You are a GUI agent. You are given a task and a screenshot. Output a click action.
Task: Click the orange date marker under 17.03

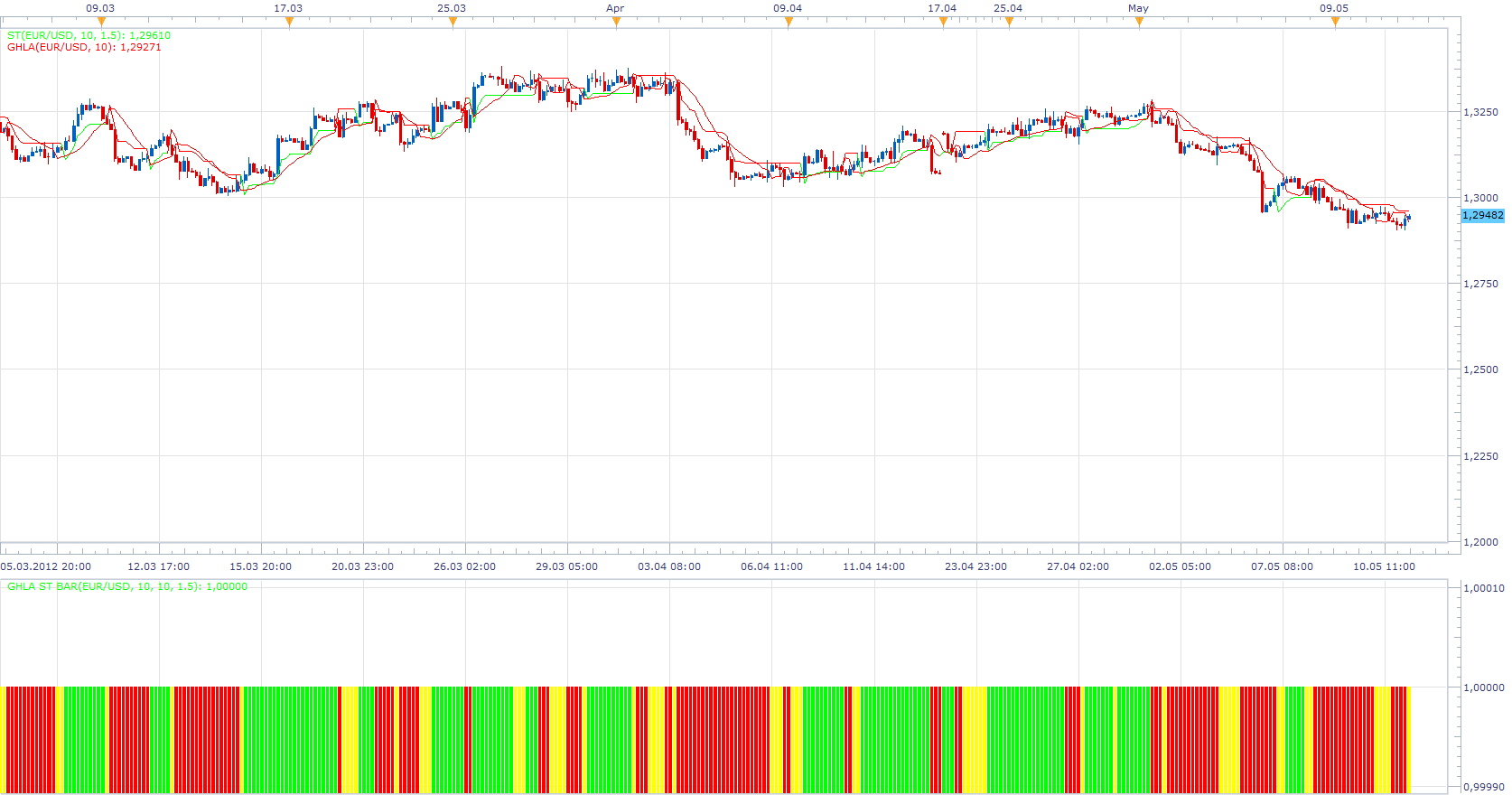click(x=289, y=23)
